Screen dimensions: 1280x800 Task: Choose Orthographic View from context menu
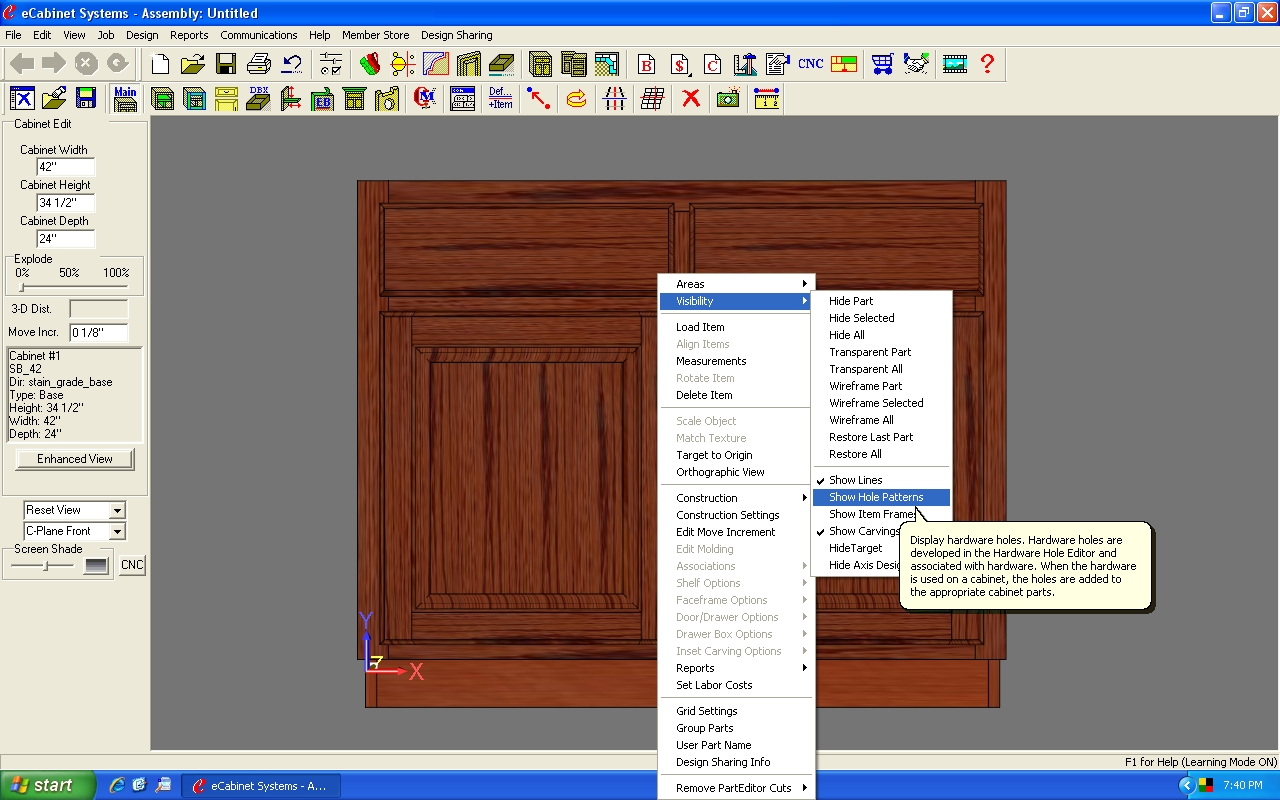click(737, 472)
